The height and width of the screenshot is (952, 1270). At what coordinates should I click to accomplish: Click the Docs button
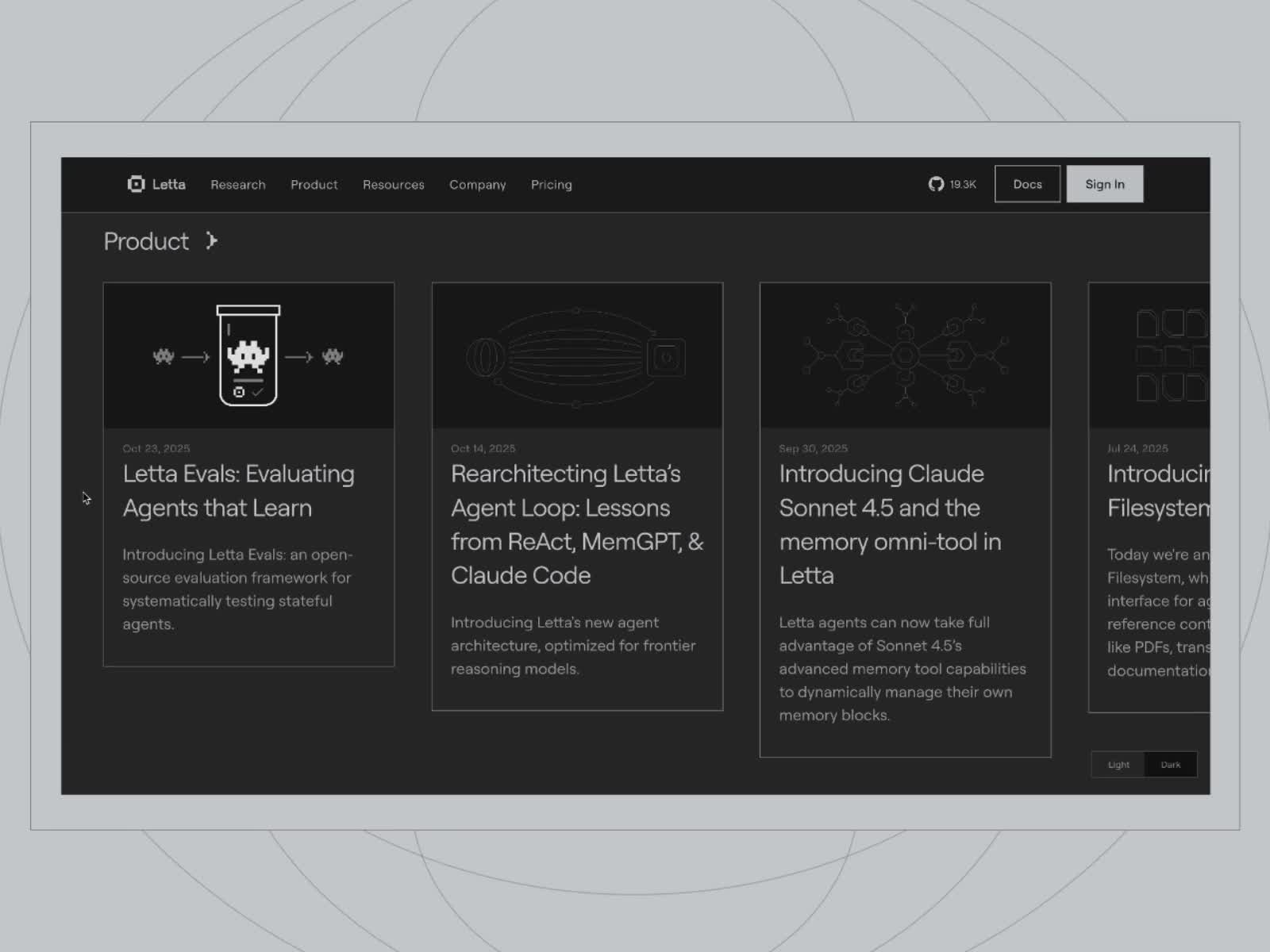click(x=1027, y=184)
